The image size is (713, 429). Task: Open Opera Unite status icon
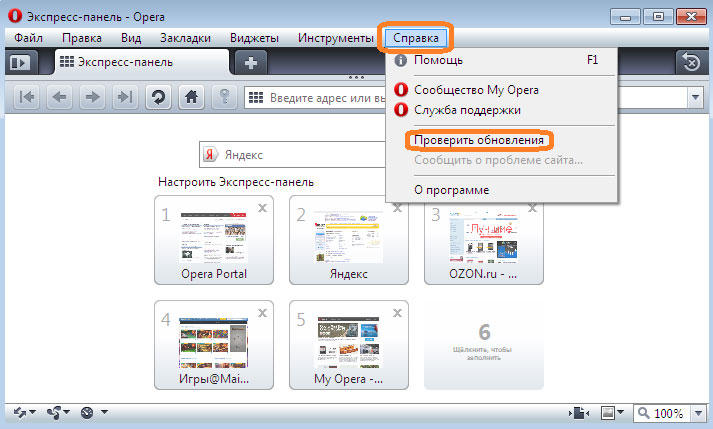54,413
